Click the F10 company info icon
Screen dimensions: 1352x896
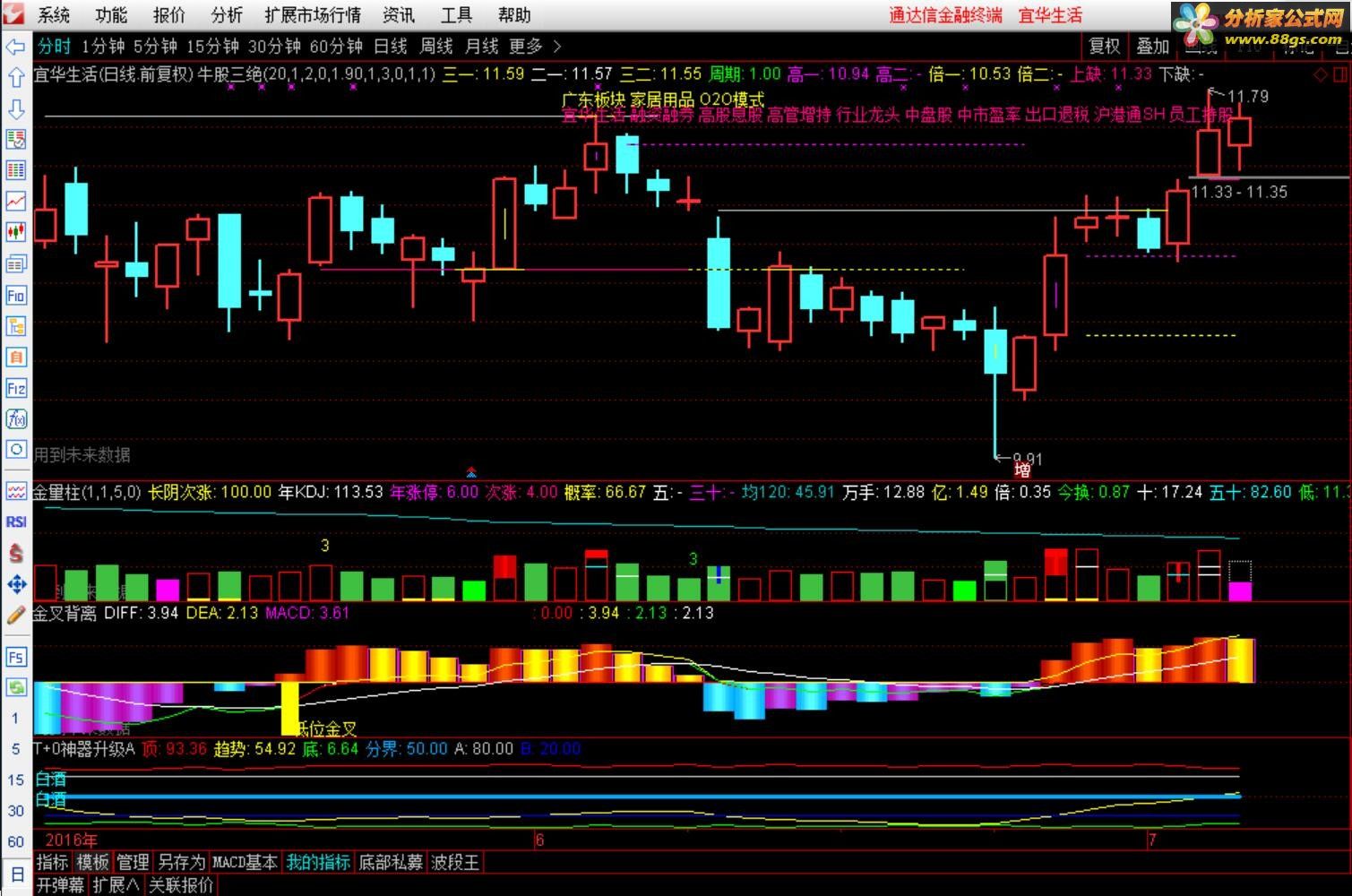click(x=15, y=295)
